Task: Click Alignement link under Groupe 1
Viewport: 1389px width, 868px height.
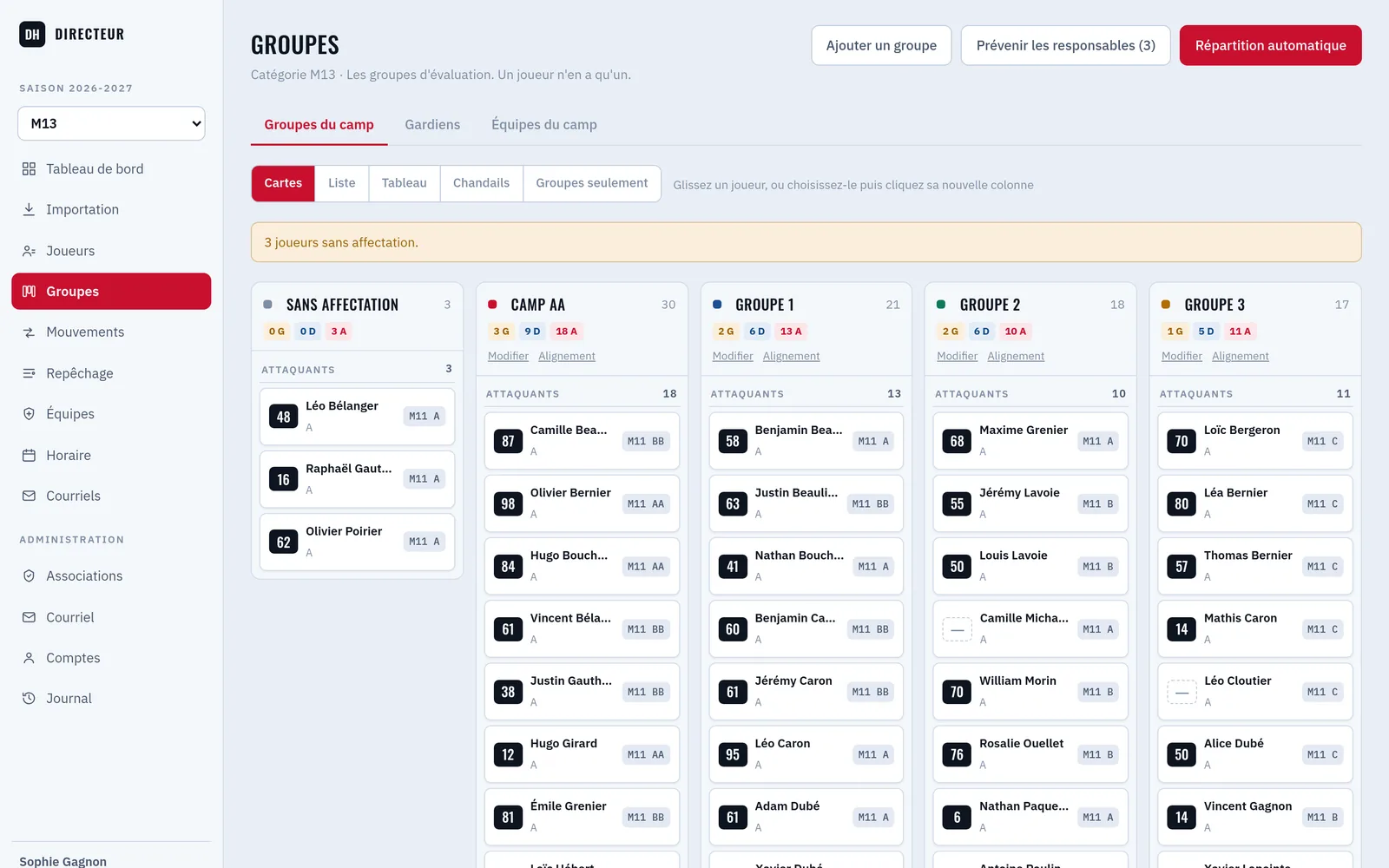Action: (791, 356)
